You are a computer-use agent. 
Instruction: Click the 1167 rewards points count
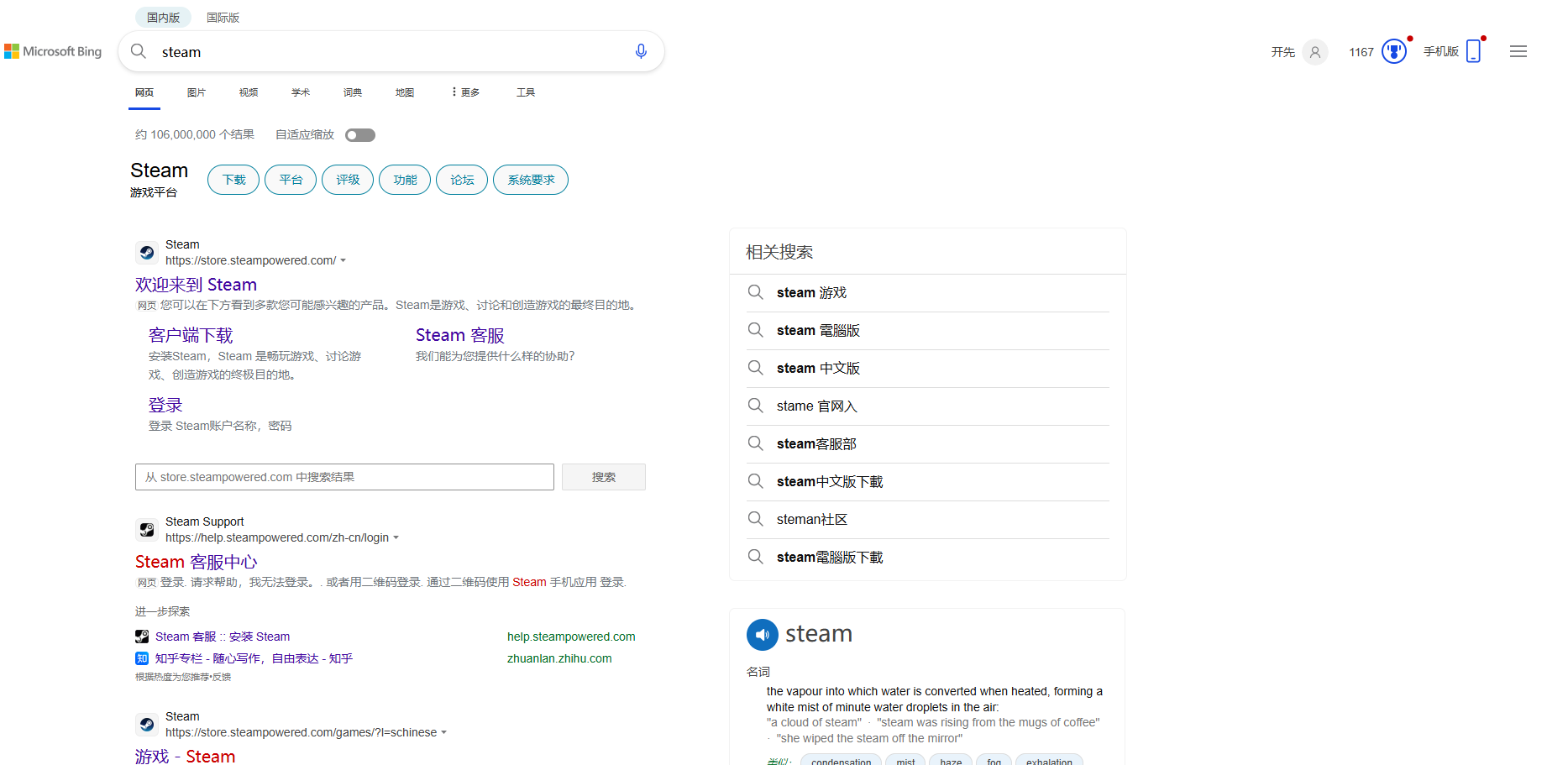coord(1361,52)
